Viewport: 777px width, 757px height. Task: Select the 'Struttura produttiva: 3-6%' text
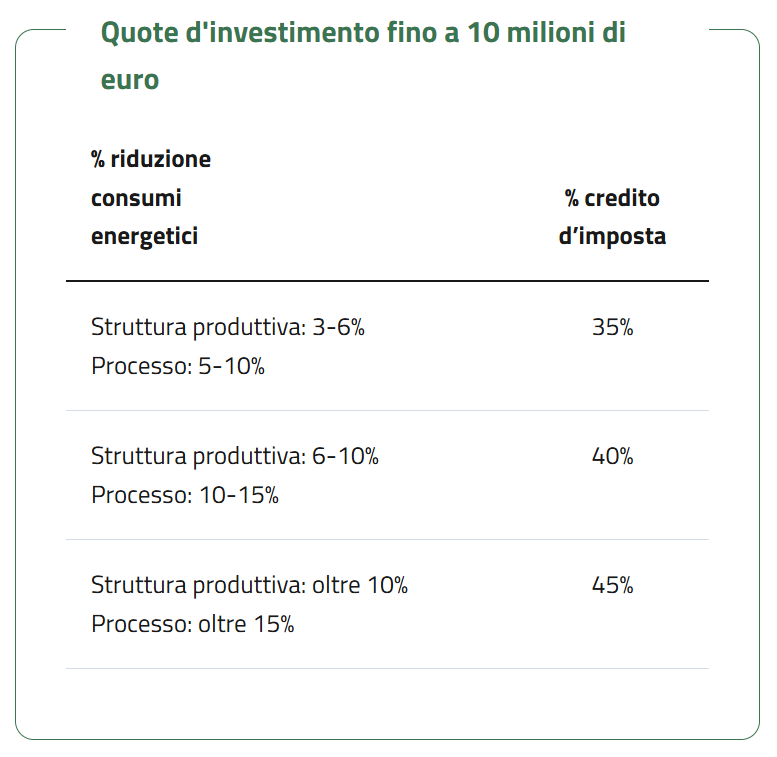(x=228, y=327)
